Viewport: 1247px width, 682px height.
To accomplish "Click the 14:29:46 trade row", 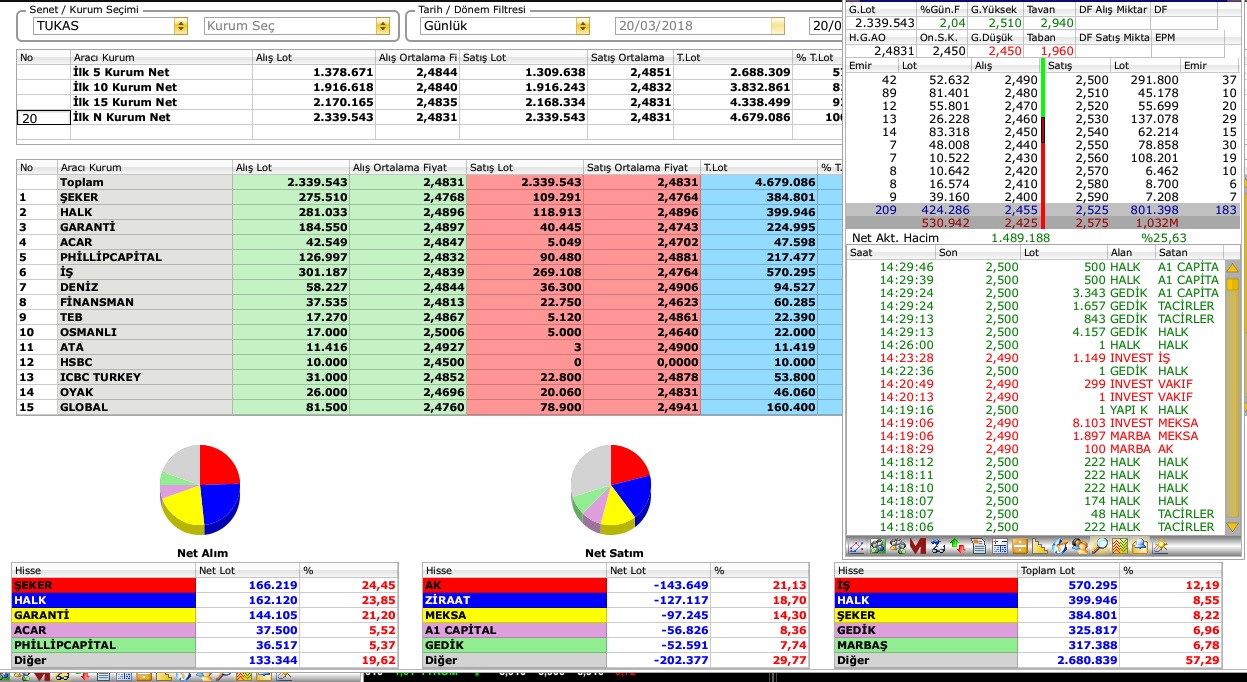I will pyautogui.click(x=1035, y=267).
